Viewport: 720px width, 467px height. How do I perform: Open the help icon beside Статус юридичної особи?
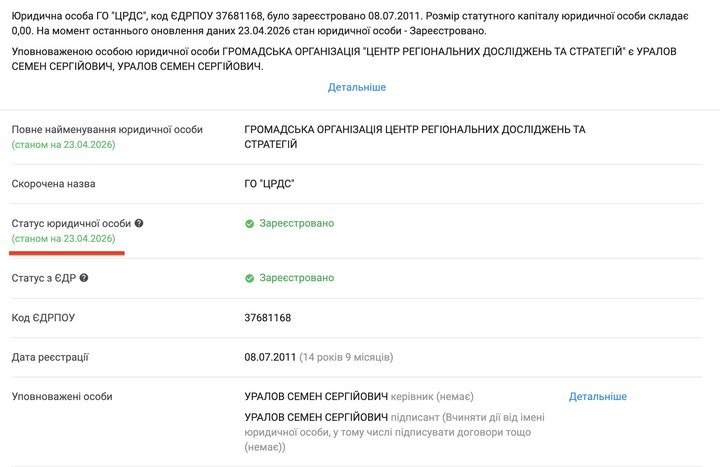point(139,223)
